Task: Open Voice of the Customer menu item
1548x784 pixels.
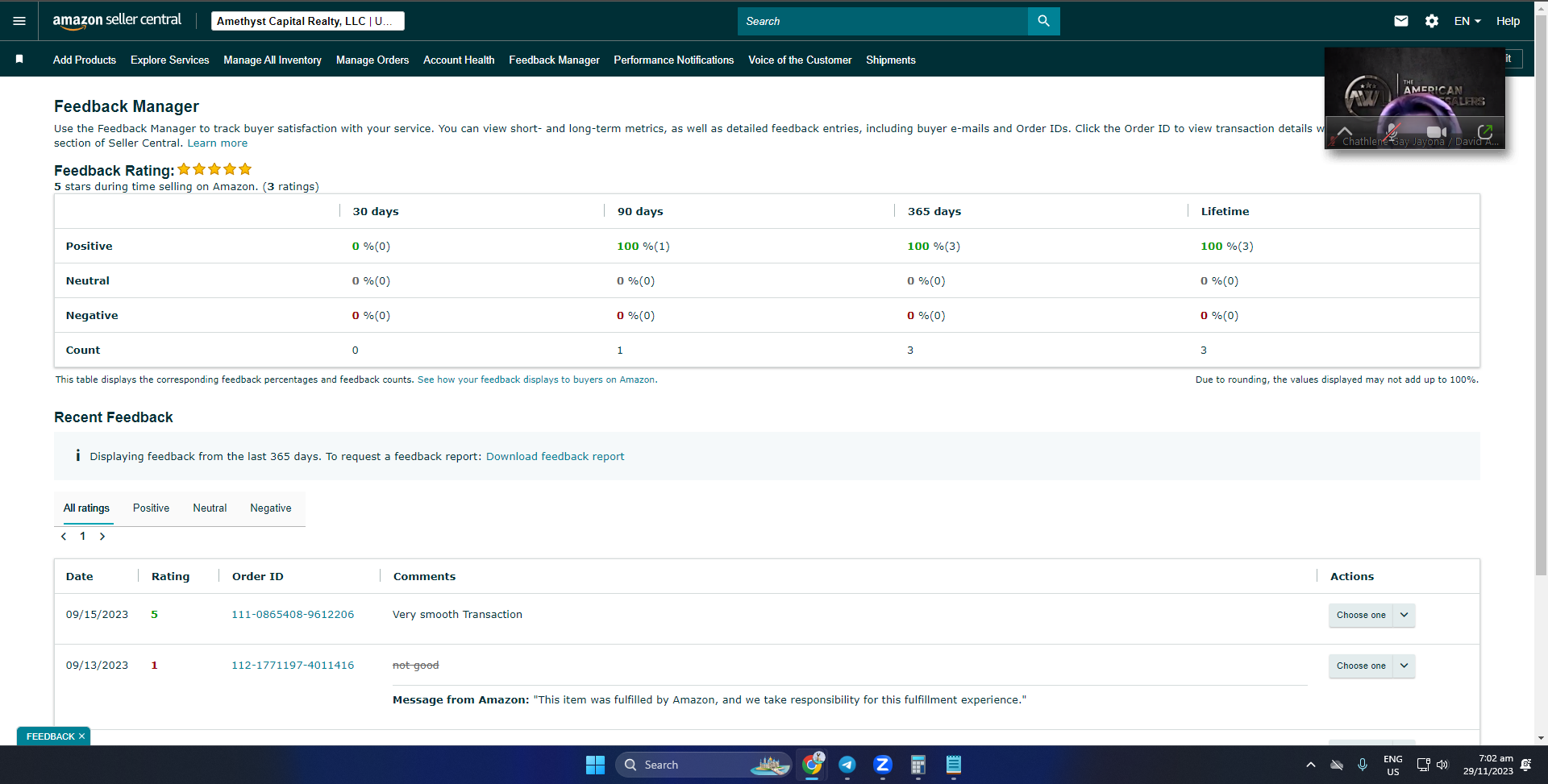Action: 800,60
